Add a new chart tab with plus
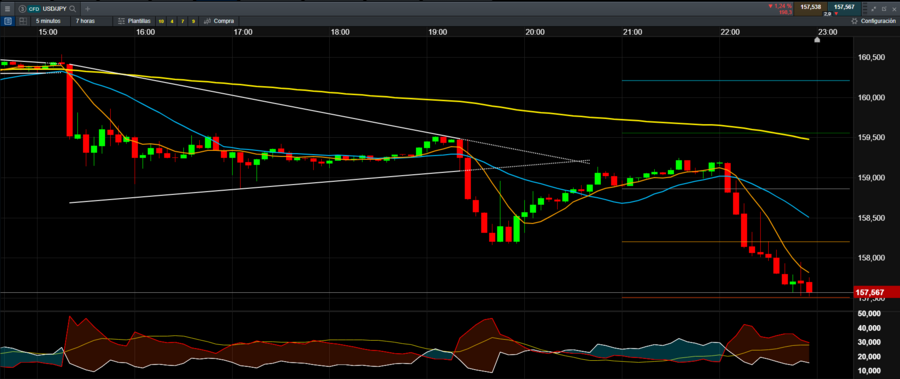Image resolution: width=900 pixels, height=379 pixels. coord(88,9)
